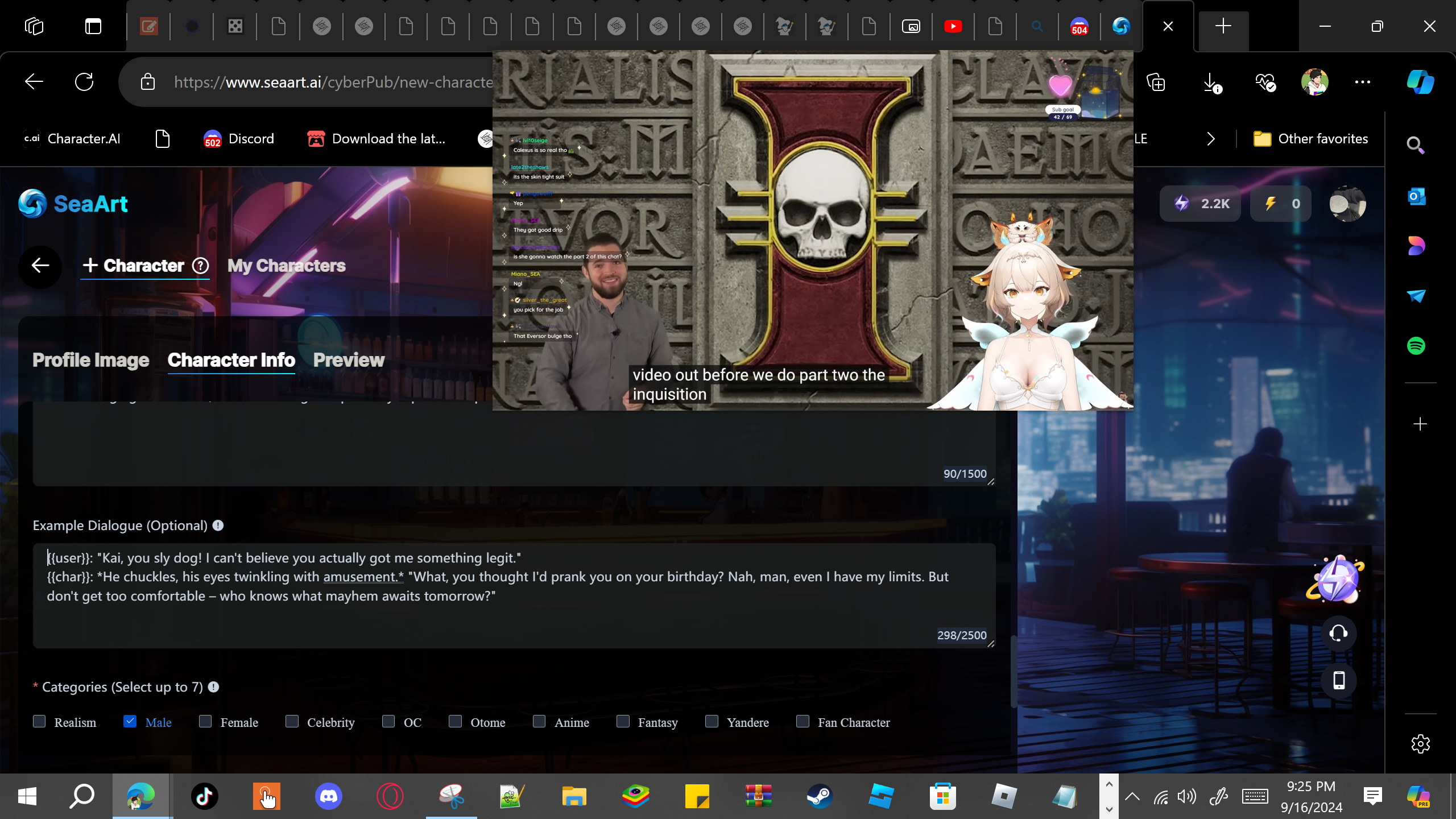Open Other favorites folder
Image resolution: width=1456 pixels, height=819 pixels.
coord(1311,139)
